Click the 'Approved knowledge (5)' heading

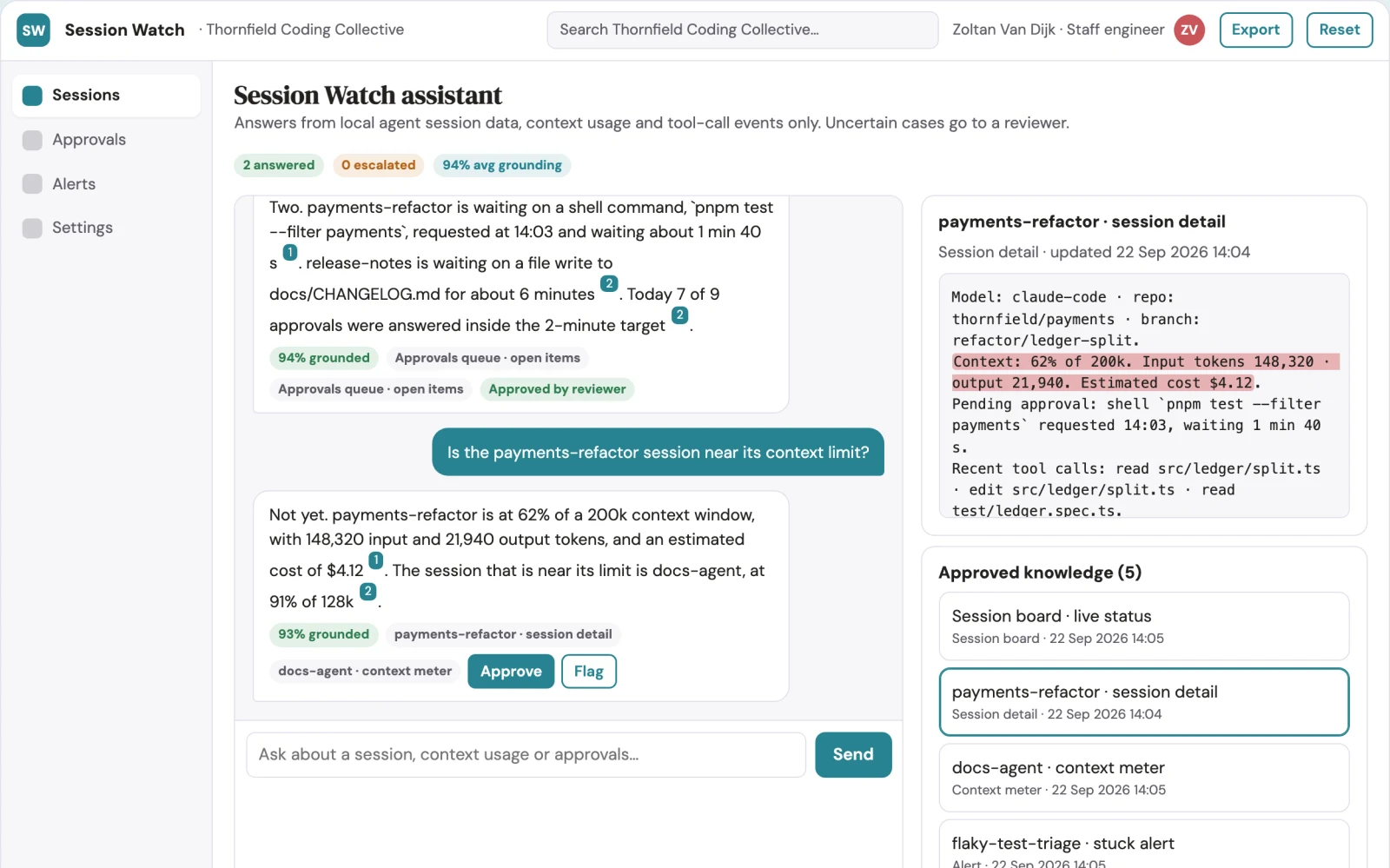pos(1040,573)
